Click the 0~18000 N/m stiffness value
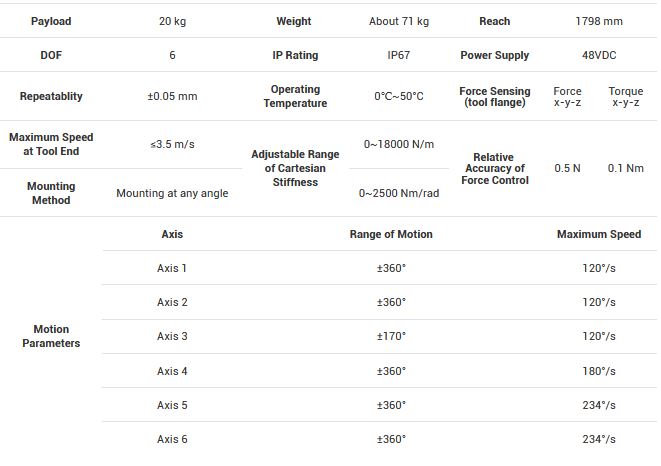 click(398, 144)
